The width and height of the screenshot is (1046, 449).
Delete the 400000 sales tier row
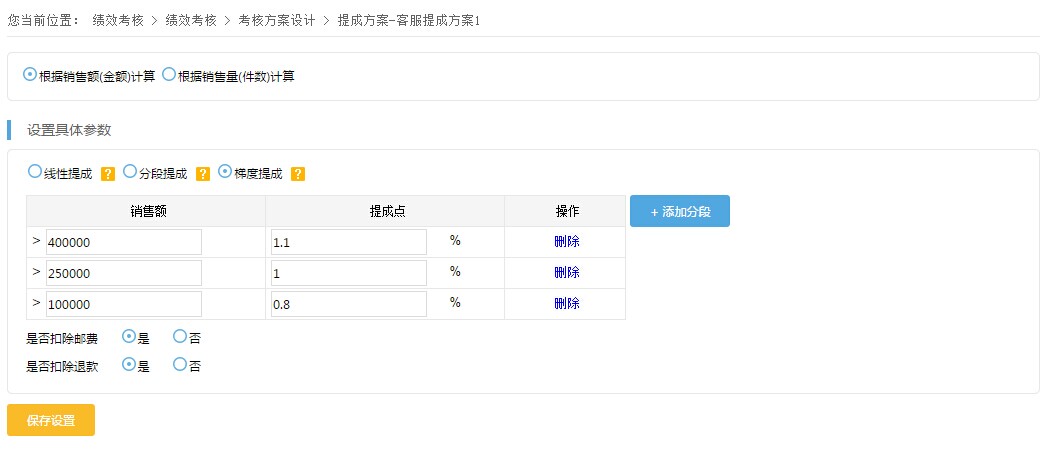coord(566,242)
